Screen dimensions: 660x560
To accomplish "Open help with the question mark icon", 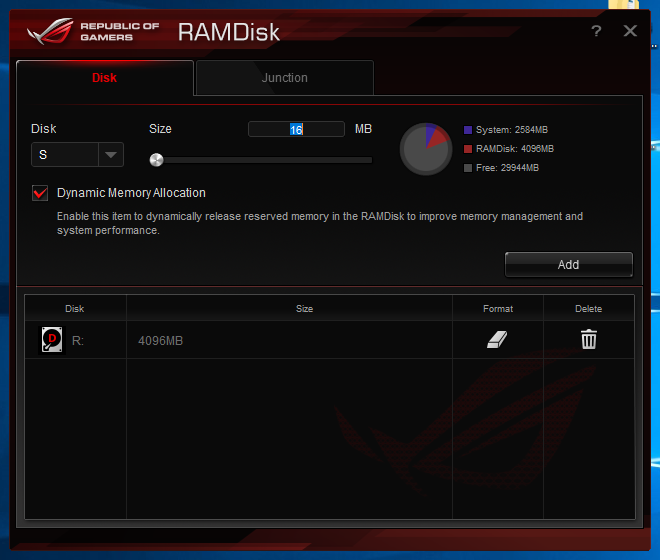I will [x=596, y=31].
